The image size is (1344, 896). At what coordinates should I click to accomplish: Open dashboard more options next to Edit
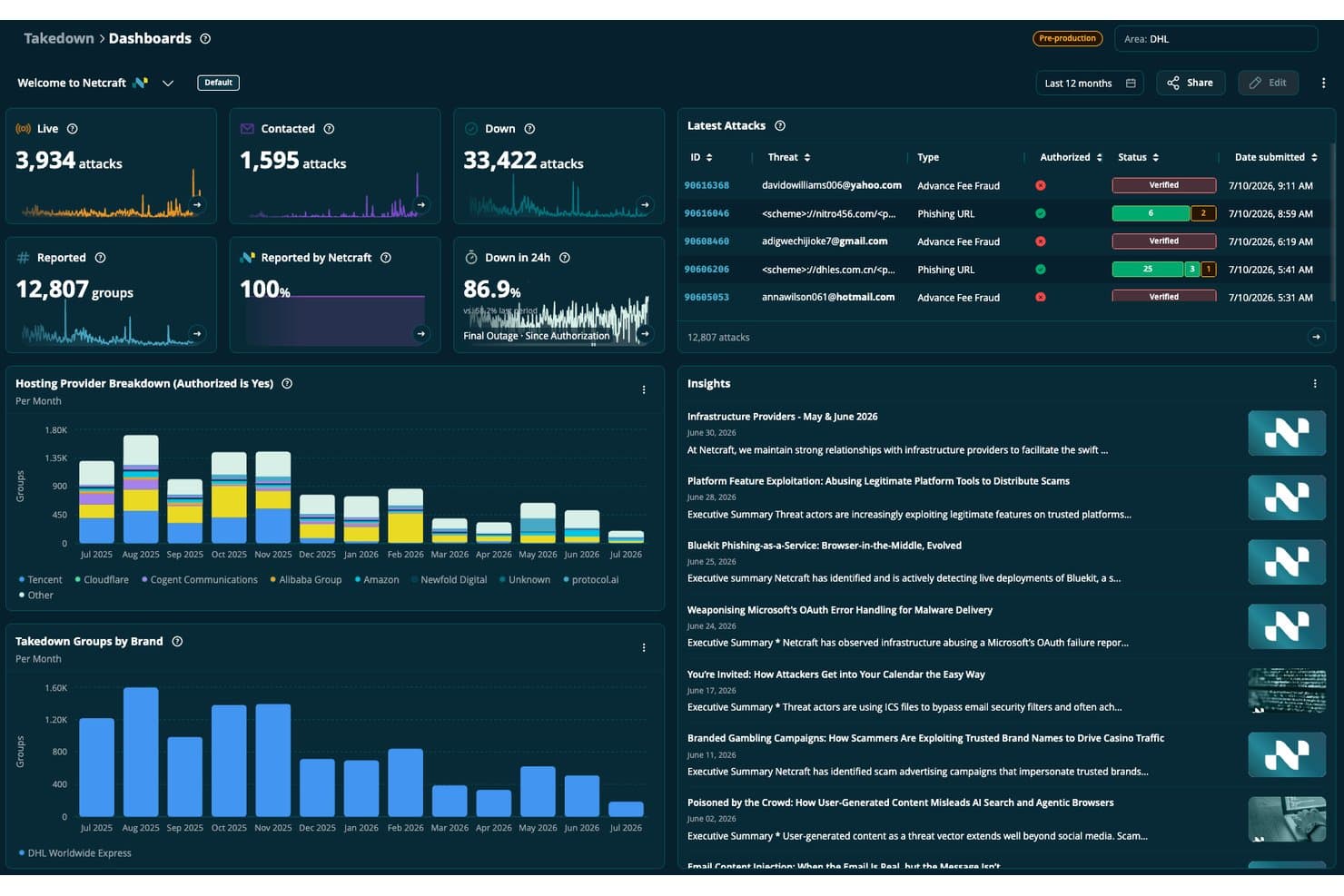(1323, 83)
